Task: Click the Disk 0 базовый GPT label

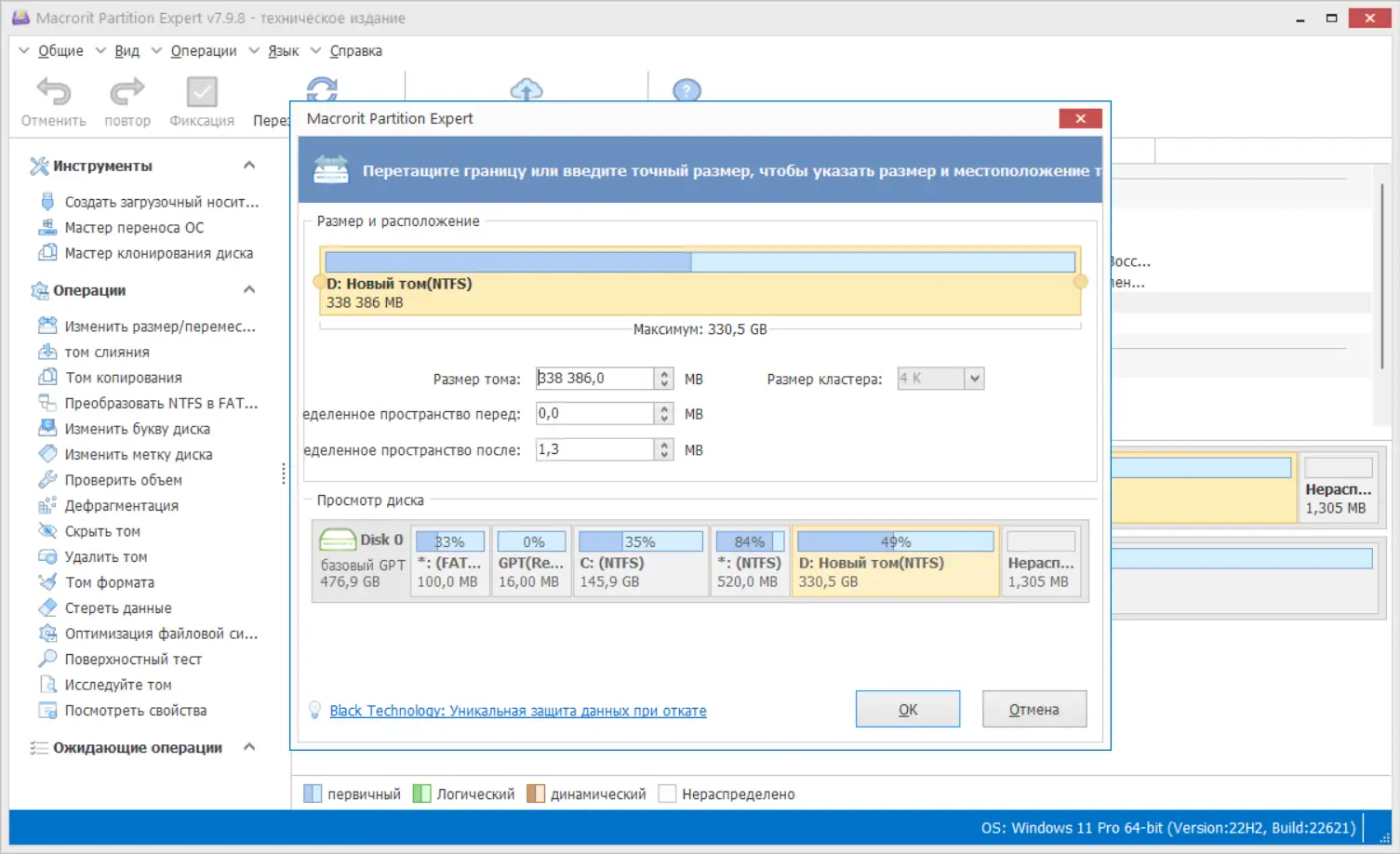Action: (362, 561)
